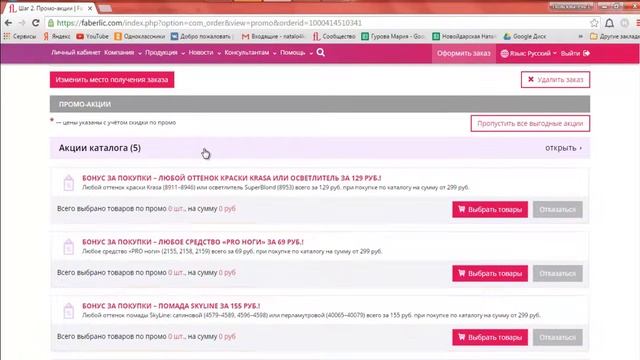Click Отказаться for PRO ноги promo
This screenshot has width=640, height=360.
coord(558,273)
